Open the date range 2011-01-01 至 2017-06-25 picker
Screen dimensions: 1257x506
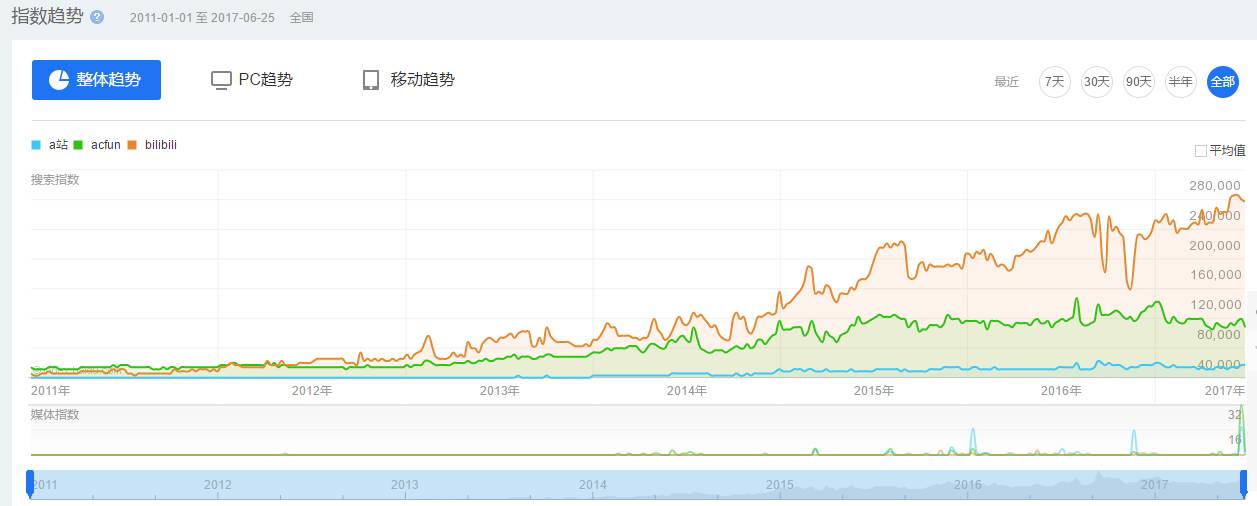tap(202, 18)
